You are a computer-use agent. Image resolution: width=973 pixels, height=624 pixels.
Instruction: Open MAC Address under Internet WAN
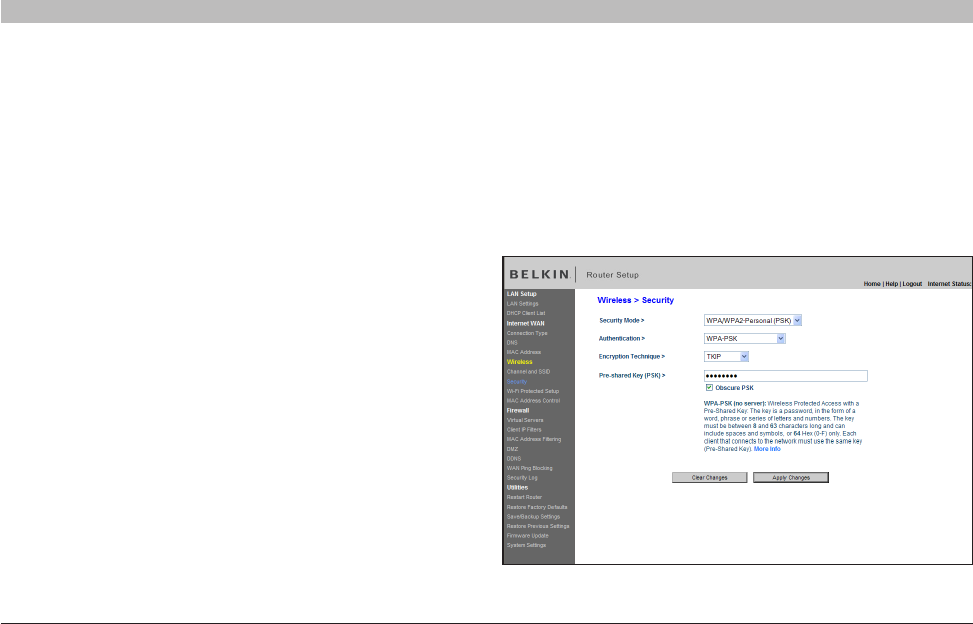click(524, 352)
